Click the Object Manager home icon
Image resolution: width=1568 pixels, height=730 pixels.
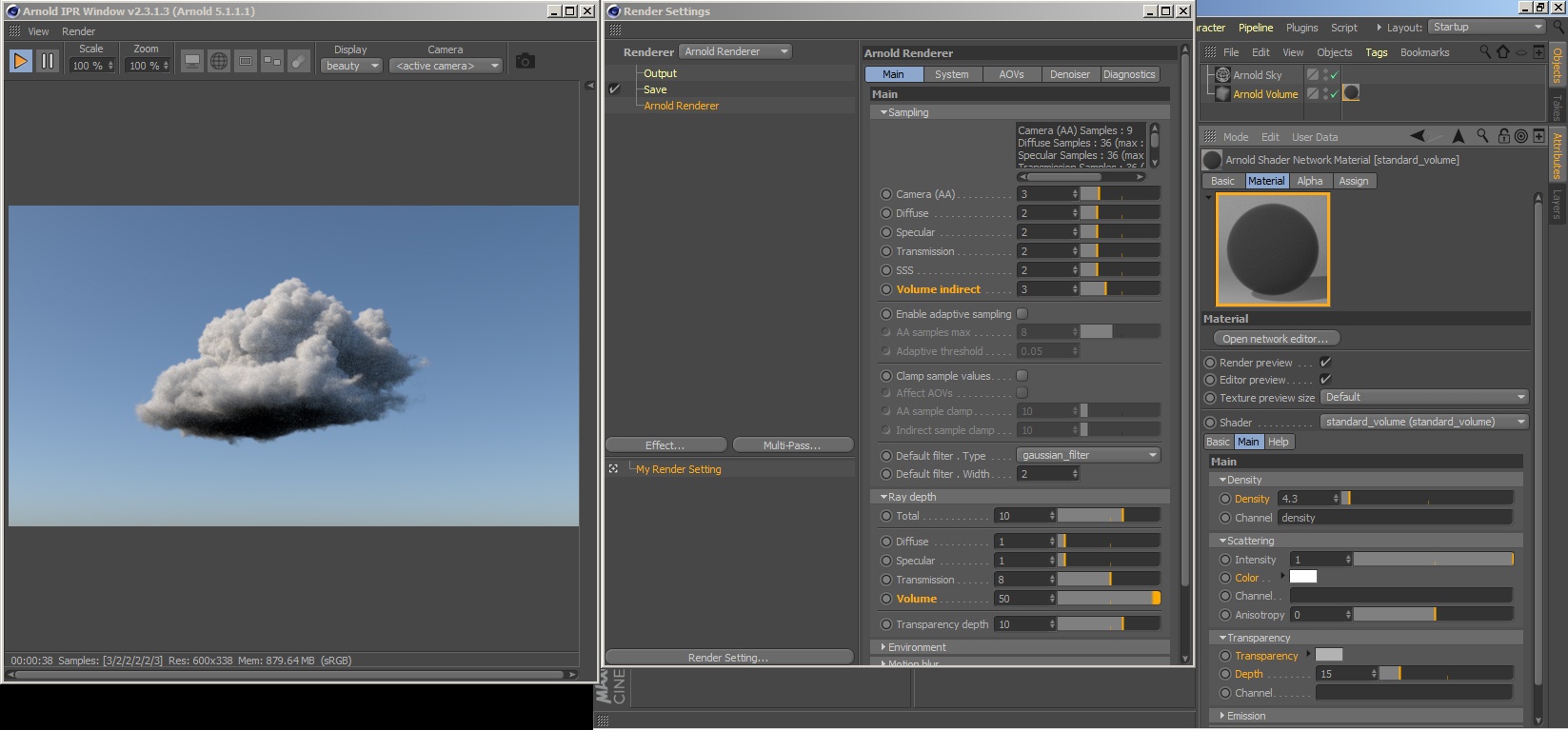coord(1503,51)
